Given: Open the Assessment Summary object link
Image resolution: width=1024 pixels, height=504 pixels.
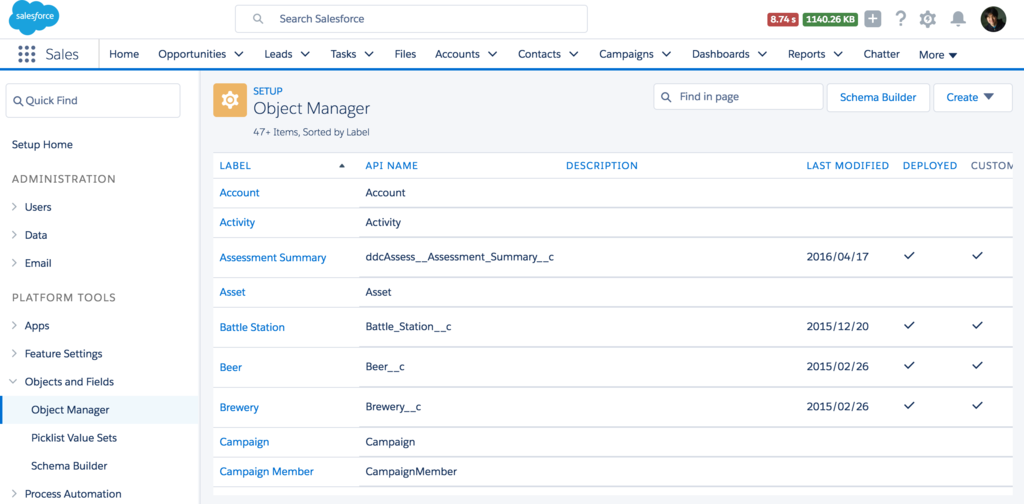Looking at the screenshot, I should pyautogui.click(x=273, y=257).
